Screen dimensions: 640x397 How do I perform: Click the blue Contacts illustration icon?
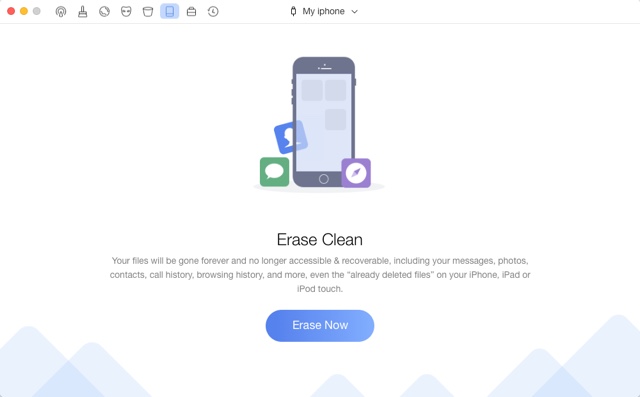290,138
